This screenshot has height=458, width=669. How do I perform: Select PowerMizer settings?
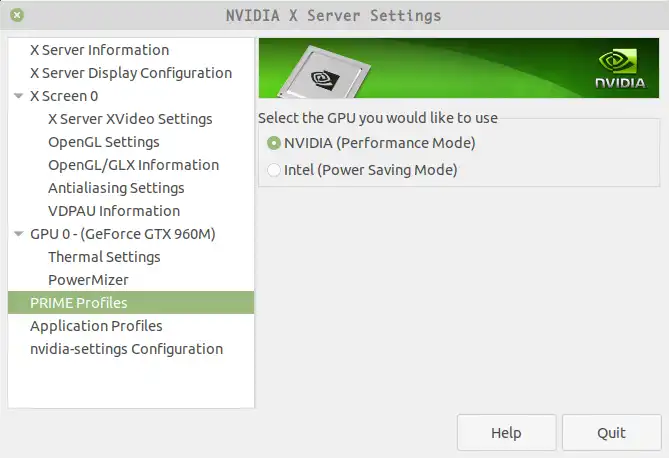click(x=88, y=280)
